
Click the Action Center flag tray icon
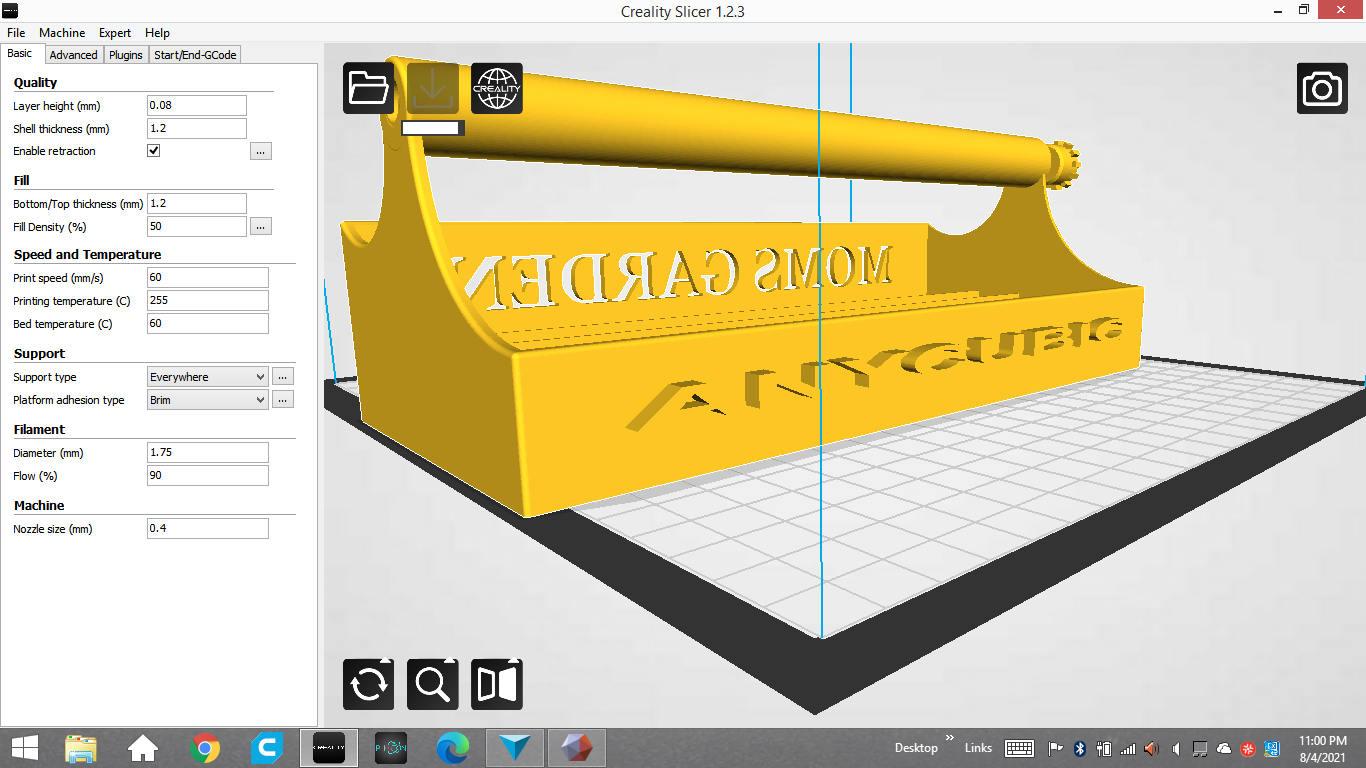tap(1055, 748)
